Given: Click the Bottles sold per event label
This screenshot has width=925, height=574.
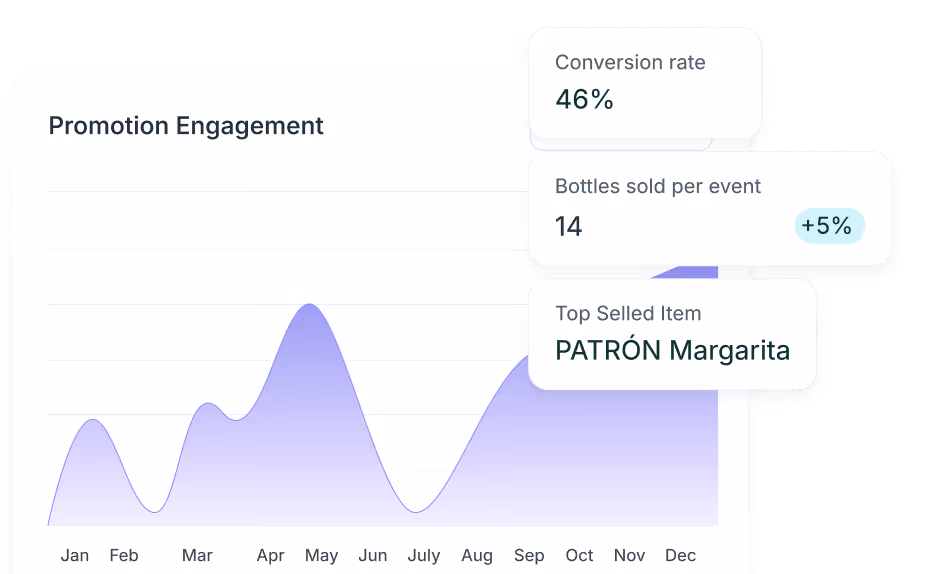Looking at the screenshot, I should [x=658, y=186].
